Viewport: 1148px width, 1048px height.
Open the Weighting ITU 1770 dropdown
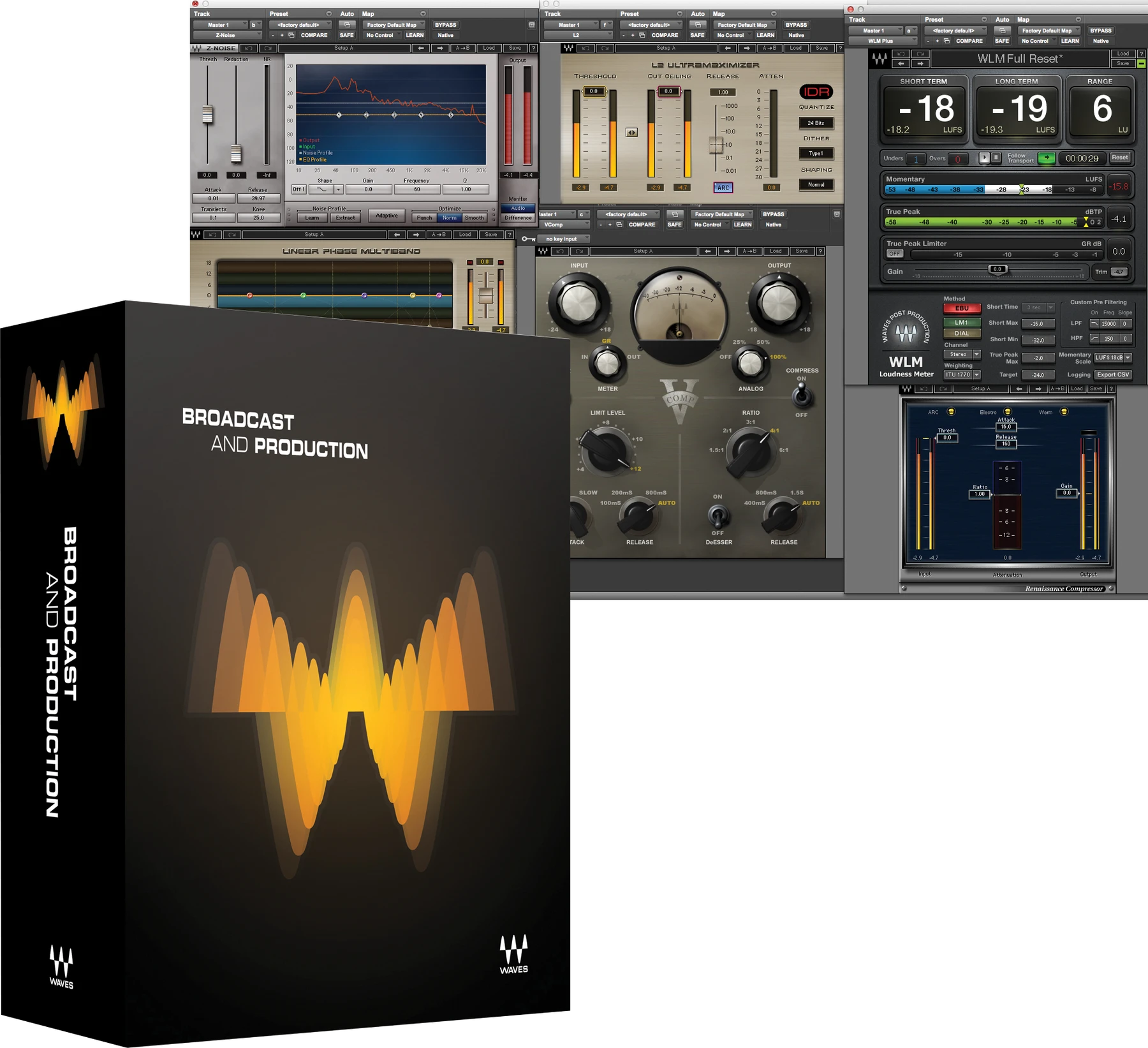click(x=962, y=375)
